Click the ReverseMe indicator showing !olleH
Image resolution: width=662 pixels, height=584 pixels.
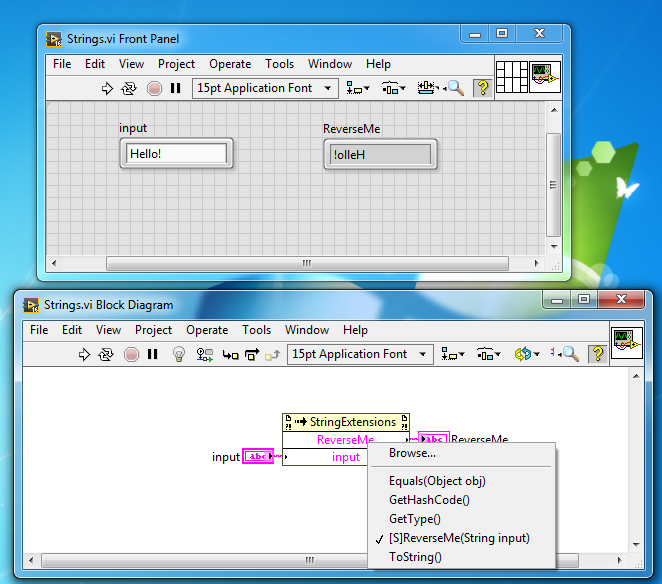[x=380, y=155]
